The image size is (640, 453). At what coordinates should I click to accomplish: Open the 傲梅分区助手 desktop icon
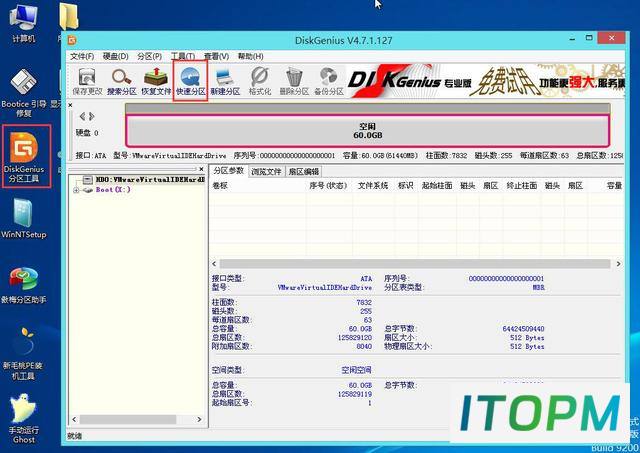point(24,284)
